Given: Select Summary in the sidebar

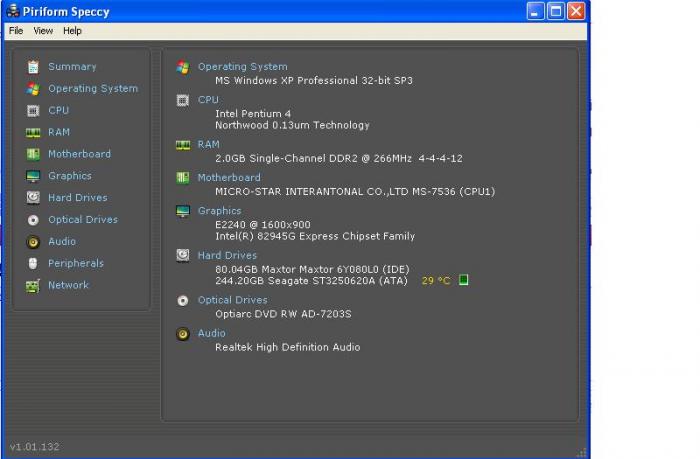Looking at the screenshot, I should 72,67.
